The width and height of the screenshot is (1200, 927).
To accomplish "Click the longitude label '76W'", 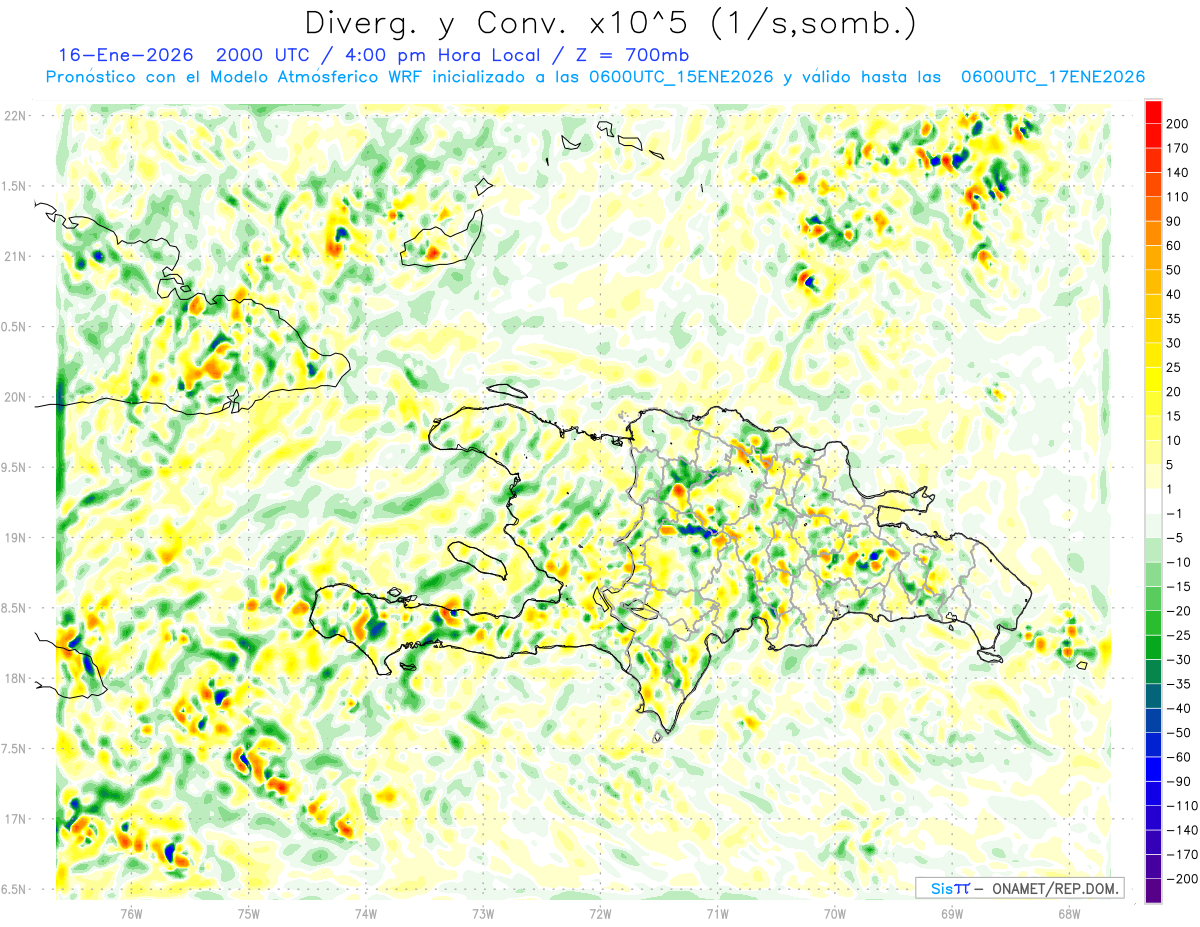I will (x=131, y=914).
